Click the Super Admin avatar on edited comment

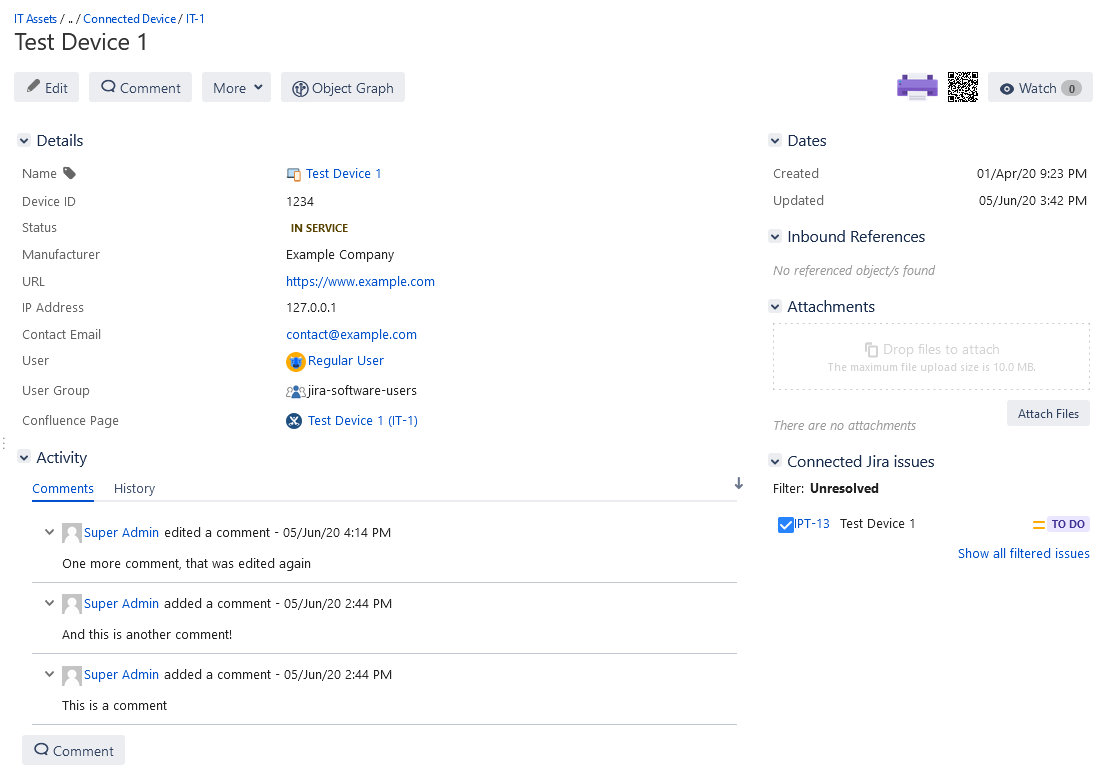[x=71, y=533]
